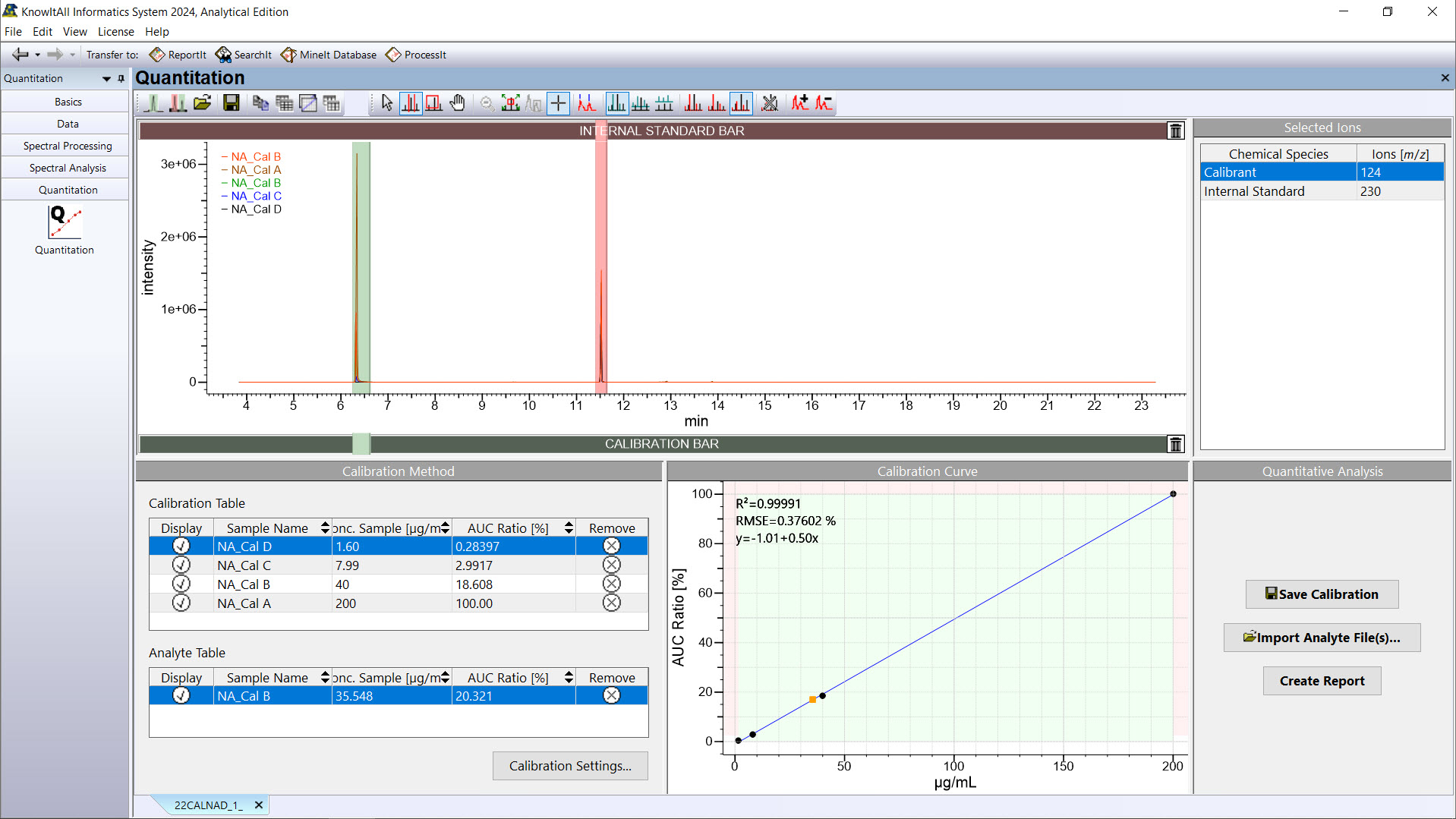Open Calibration Settings dialog
The height and width of the screenshot is (819, 1456).
(x=570, y=766)
